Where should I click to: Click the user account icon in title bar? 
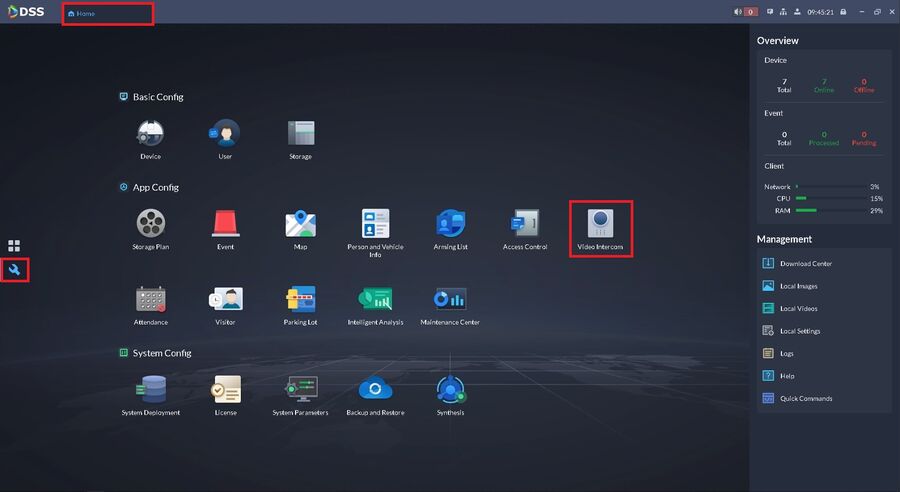coord(797,12)
